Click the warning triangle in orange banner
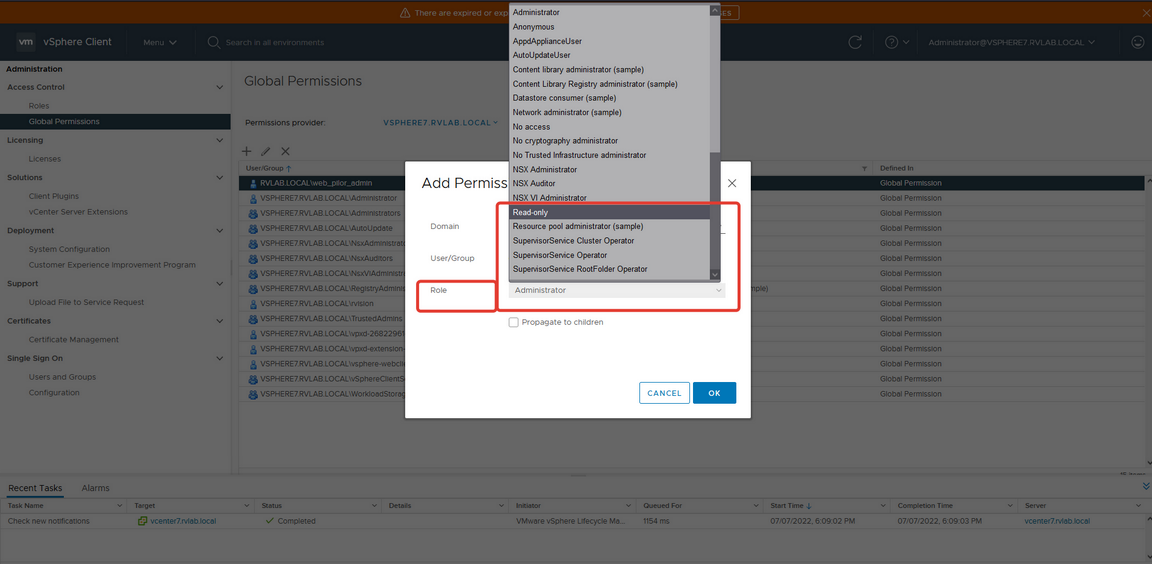The width and height of the screenshot is (1152, 564). point(405,13)
